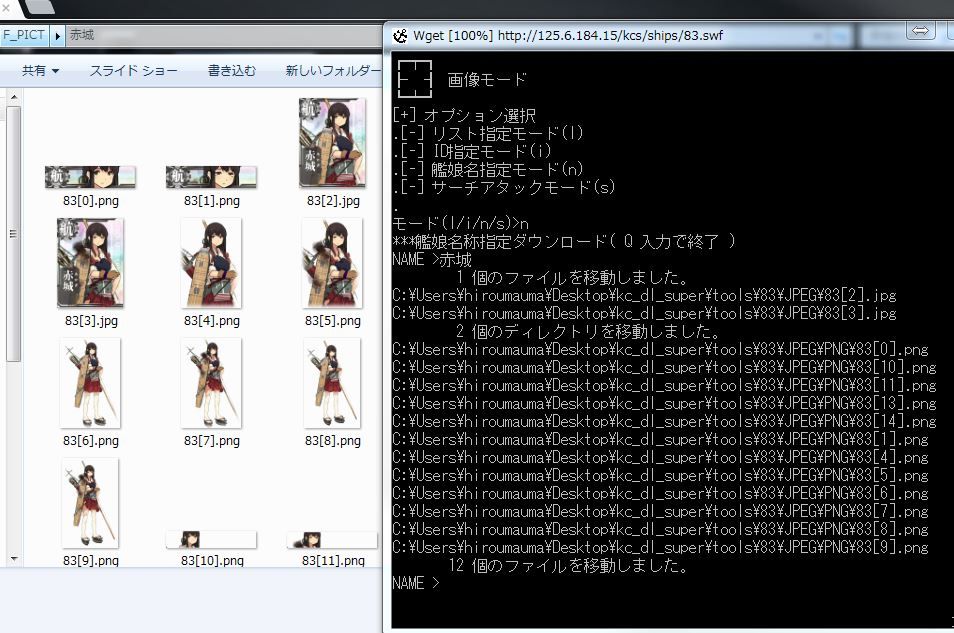Click 新しいフォルダー in Explorer toolbar
Screen dimensions: 954x633
[x=333, y=71]
